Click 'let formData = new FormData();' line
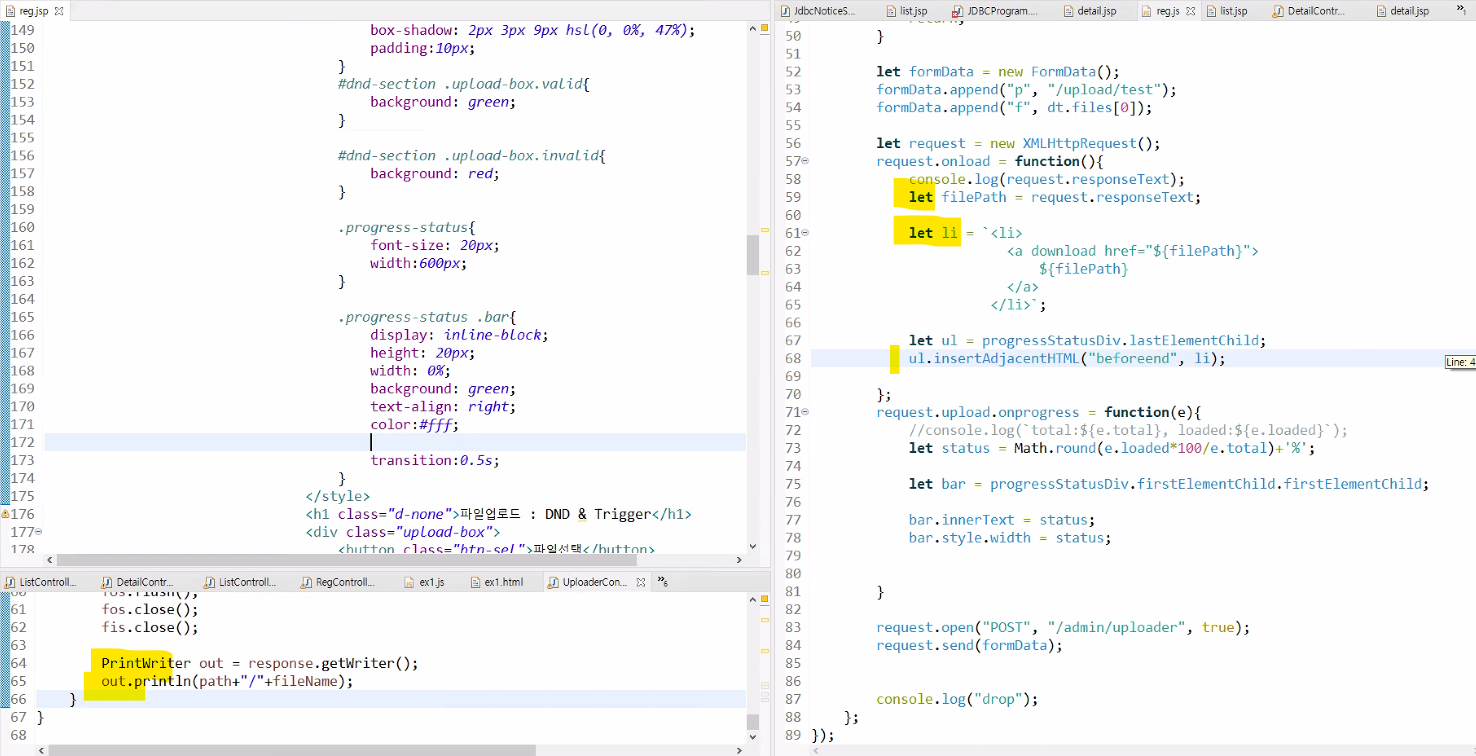The width and height of the screenshot is (1476, 756). pos(997,71)
